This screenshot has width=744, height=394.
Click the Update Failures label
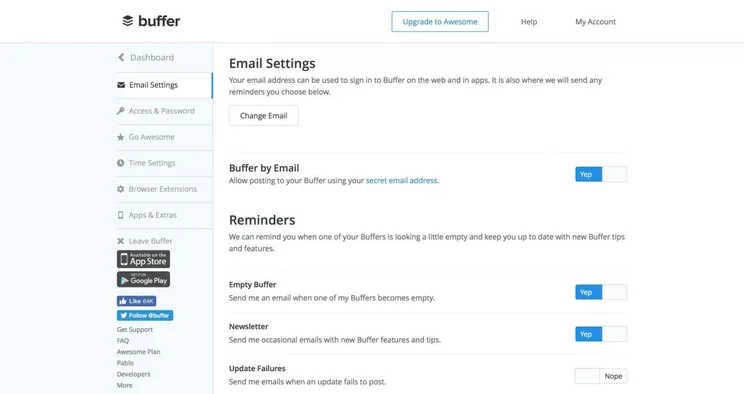point(257,368)
